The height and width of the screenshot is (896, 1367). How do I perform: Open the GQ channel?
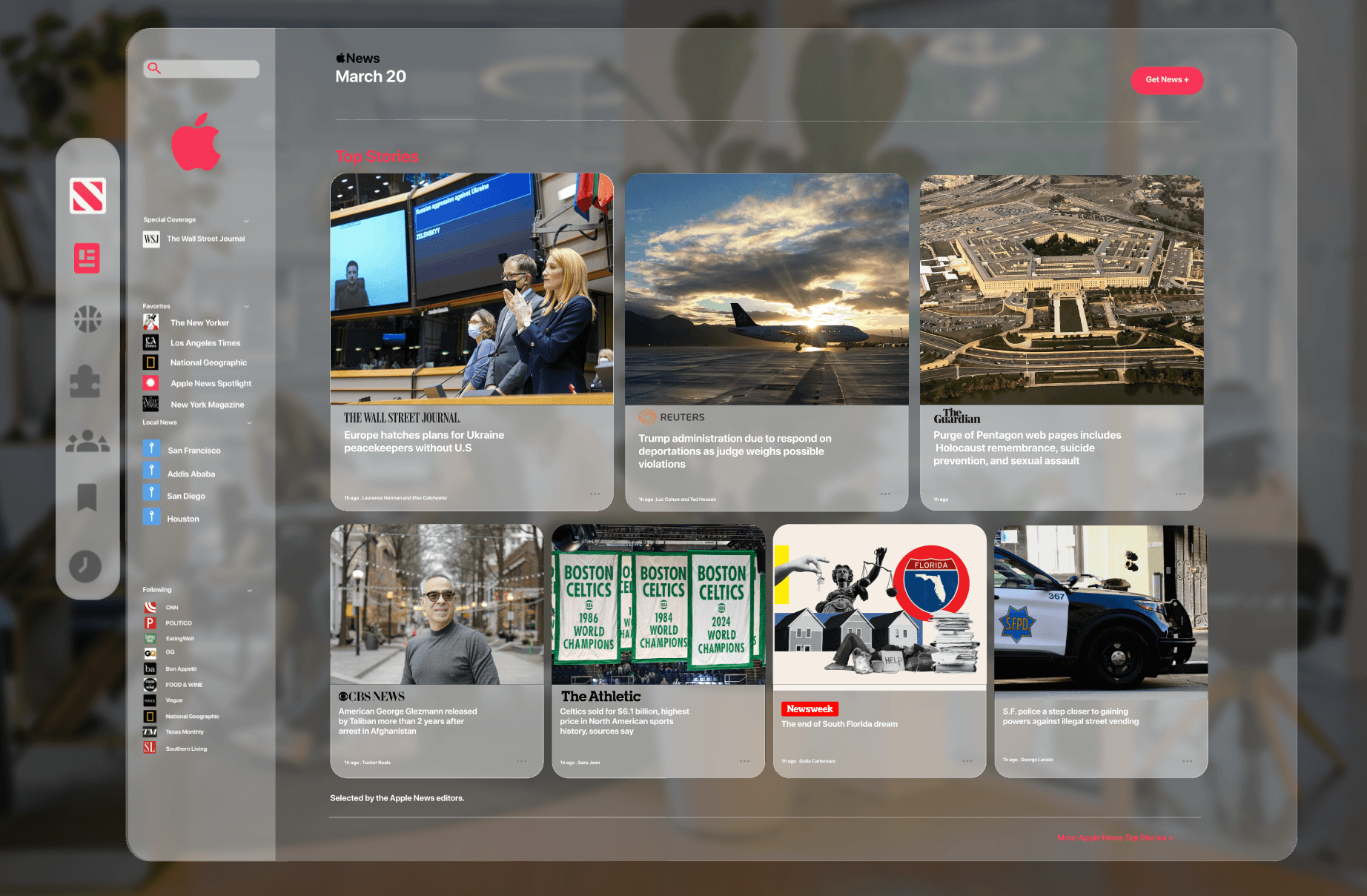(x=170, y=652)
